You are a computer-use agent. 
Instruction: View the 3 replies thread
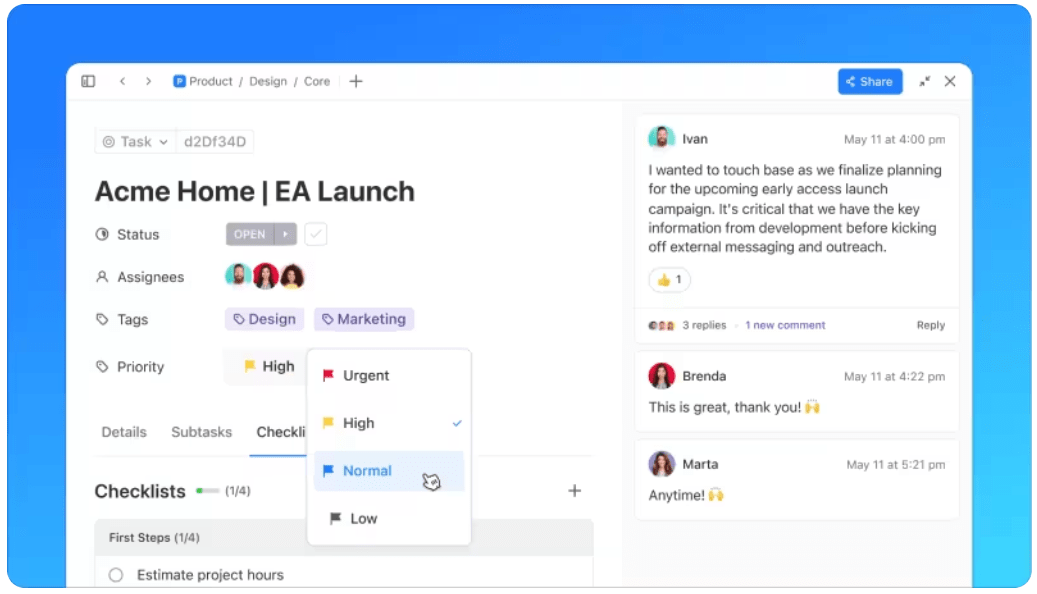704,325
